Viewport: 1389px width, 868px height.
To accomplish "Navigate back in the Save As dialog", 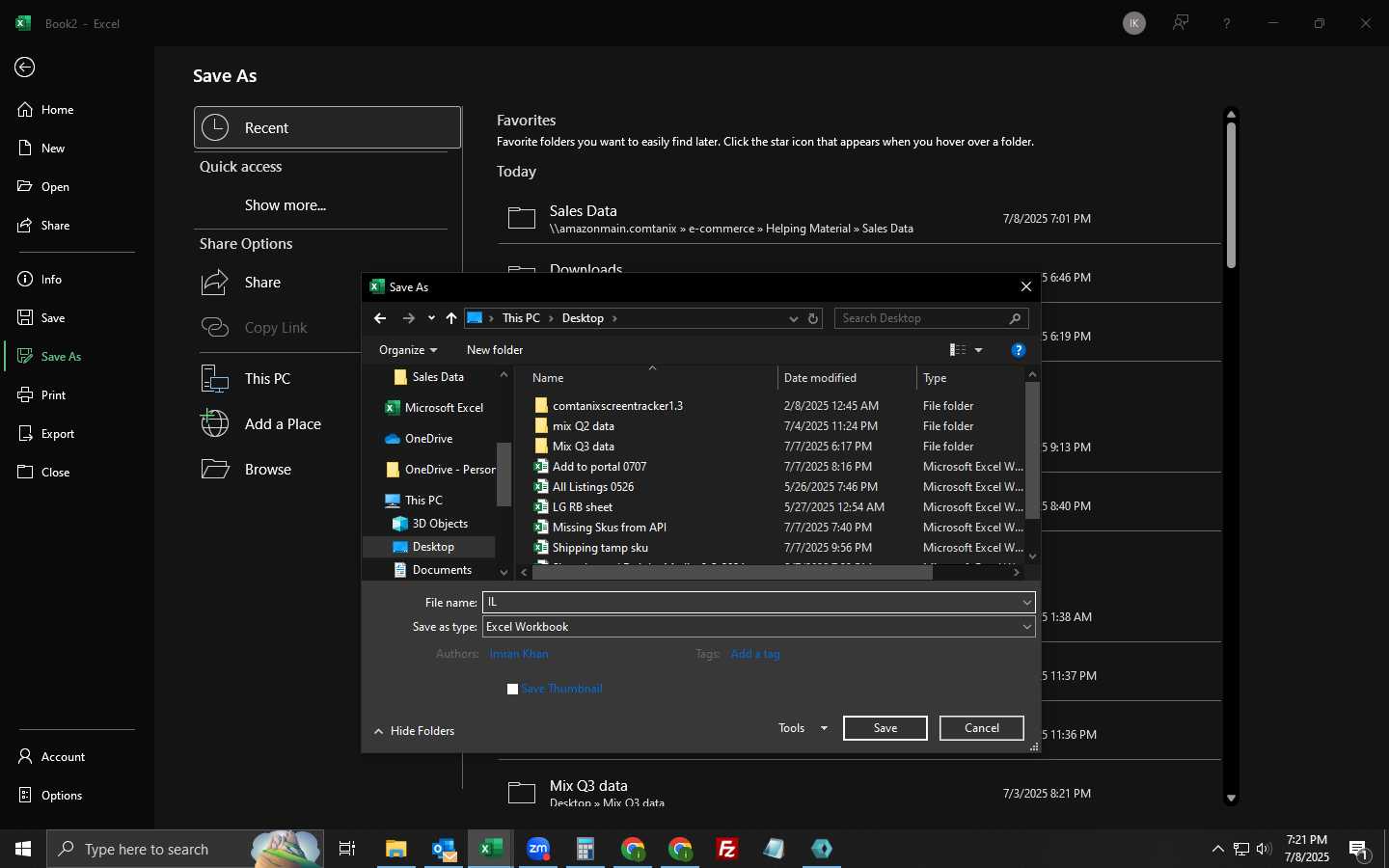I will pos(380,318).
